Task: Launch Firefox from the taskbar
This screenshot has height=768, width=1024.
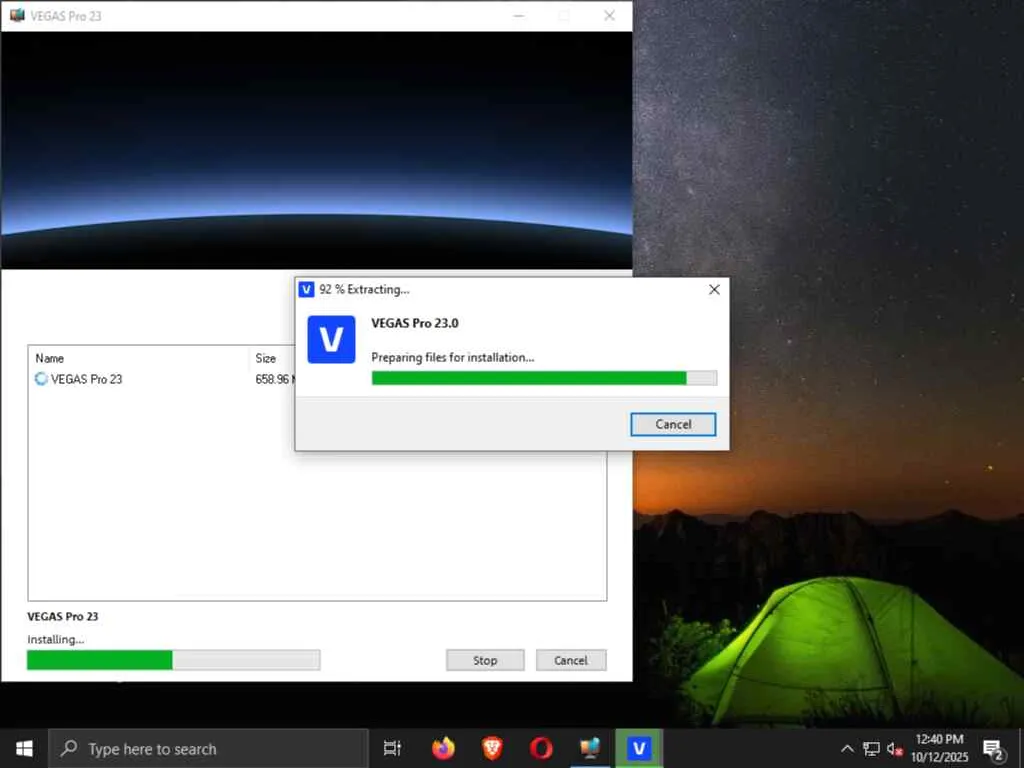Action: [x=443, y=748]
